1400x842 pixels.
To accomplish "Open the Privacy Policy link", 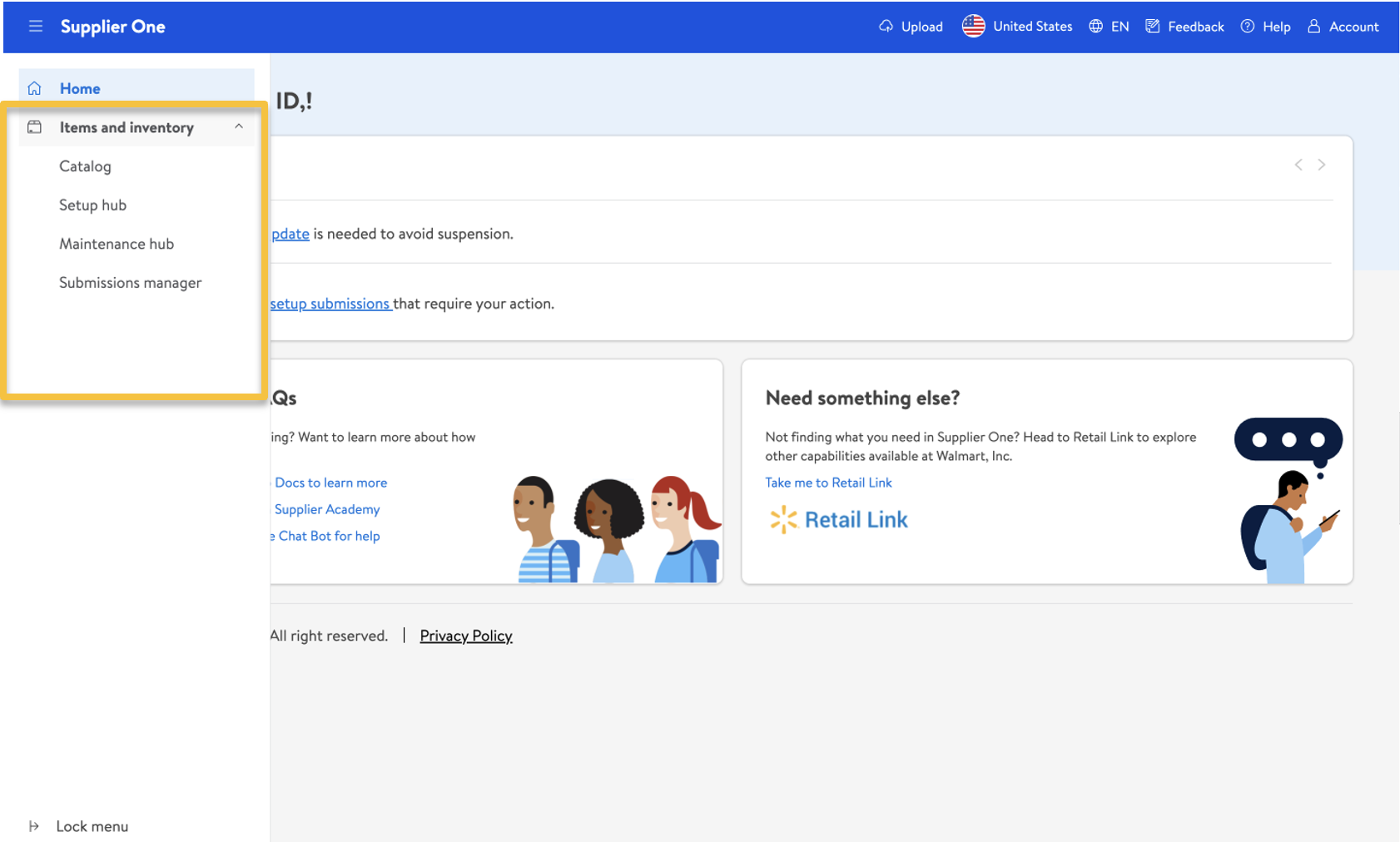I will 466,636.
